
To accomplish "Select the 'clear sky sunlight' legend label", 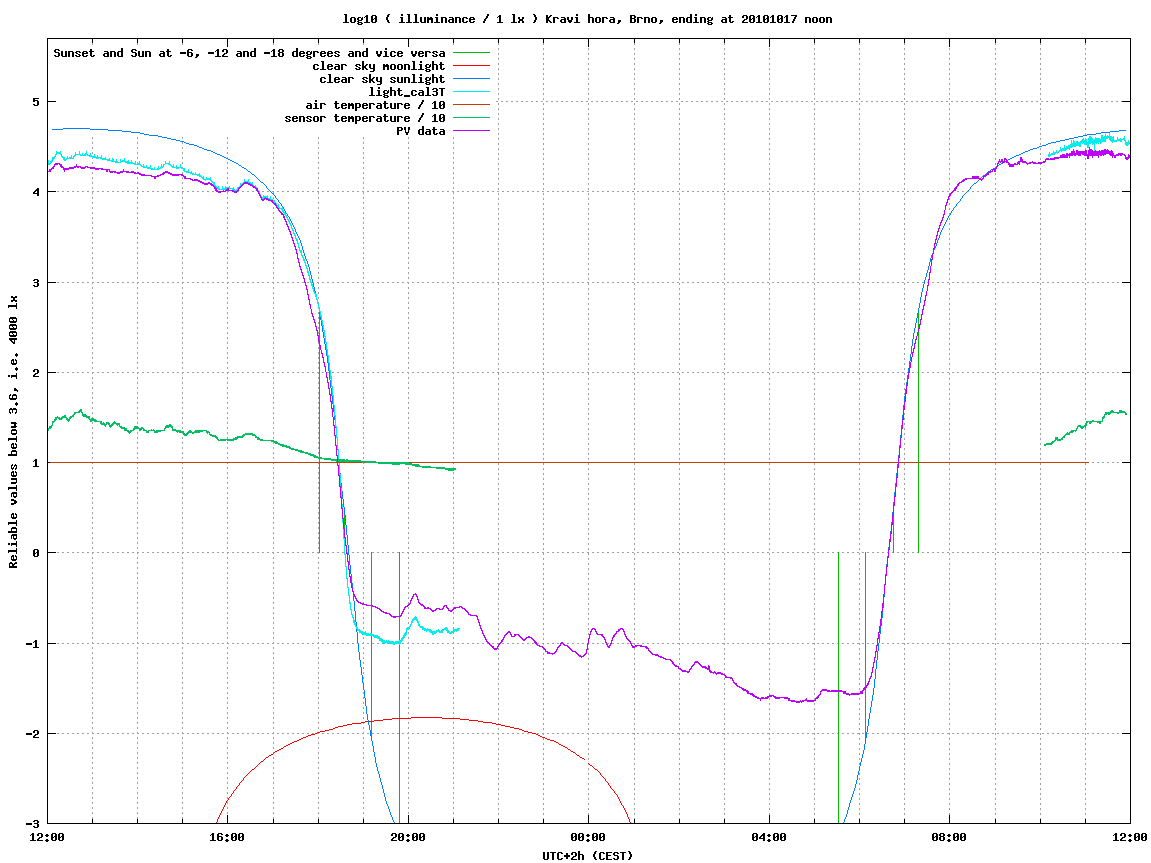I will point(382,79).
